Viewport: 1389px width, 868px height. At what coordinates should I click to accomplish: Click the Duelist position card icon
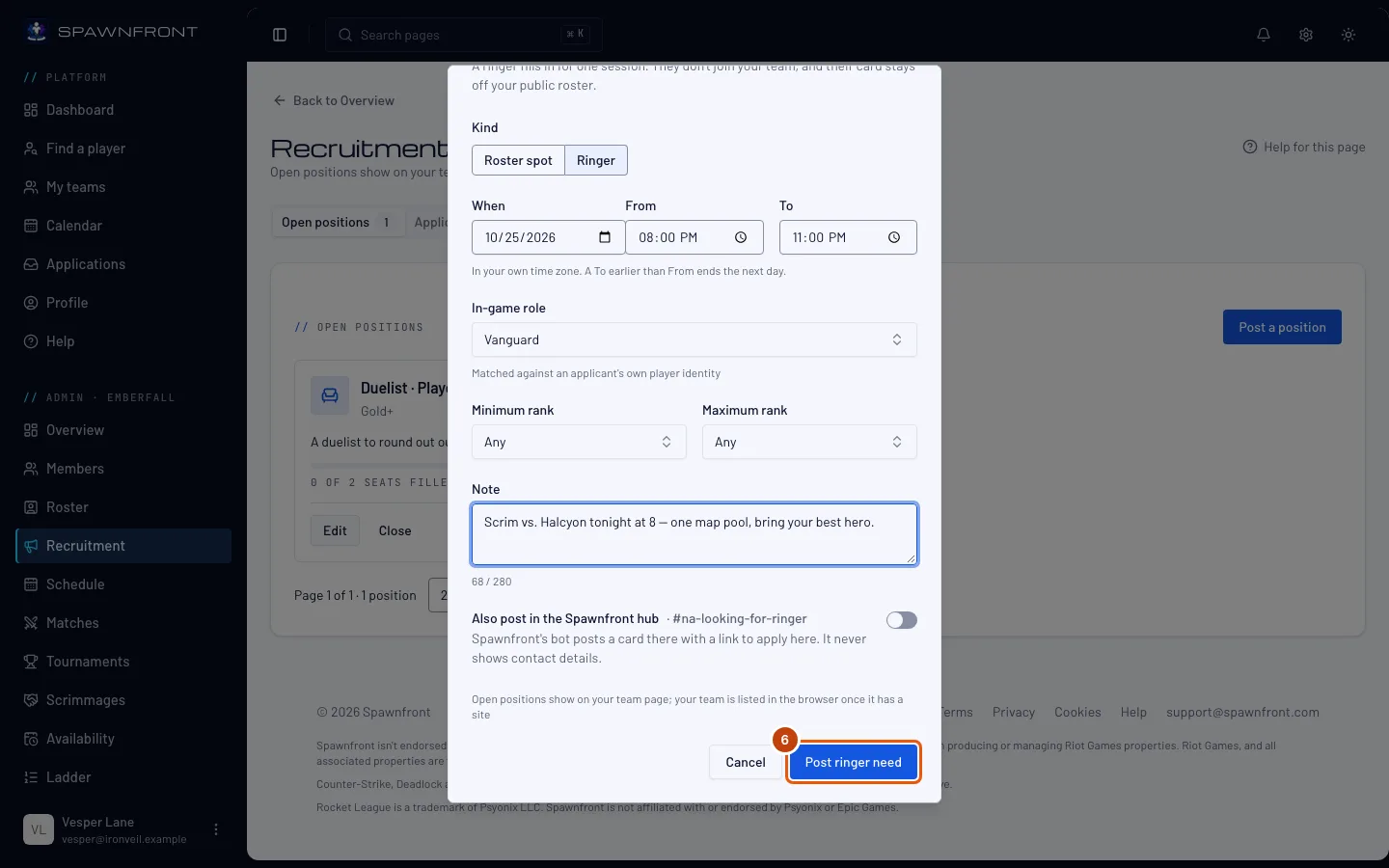[x=330, y=395]
